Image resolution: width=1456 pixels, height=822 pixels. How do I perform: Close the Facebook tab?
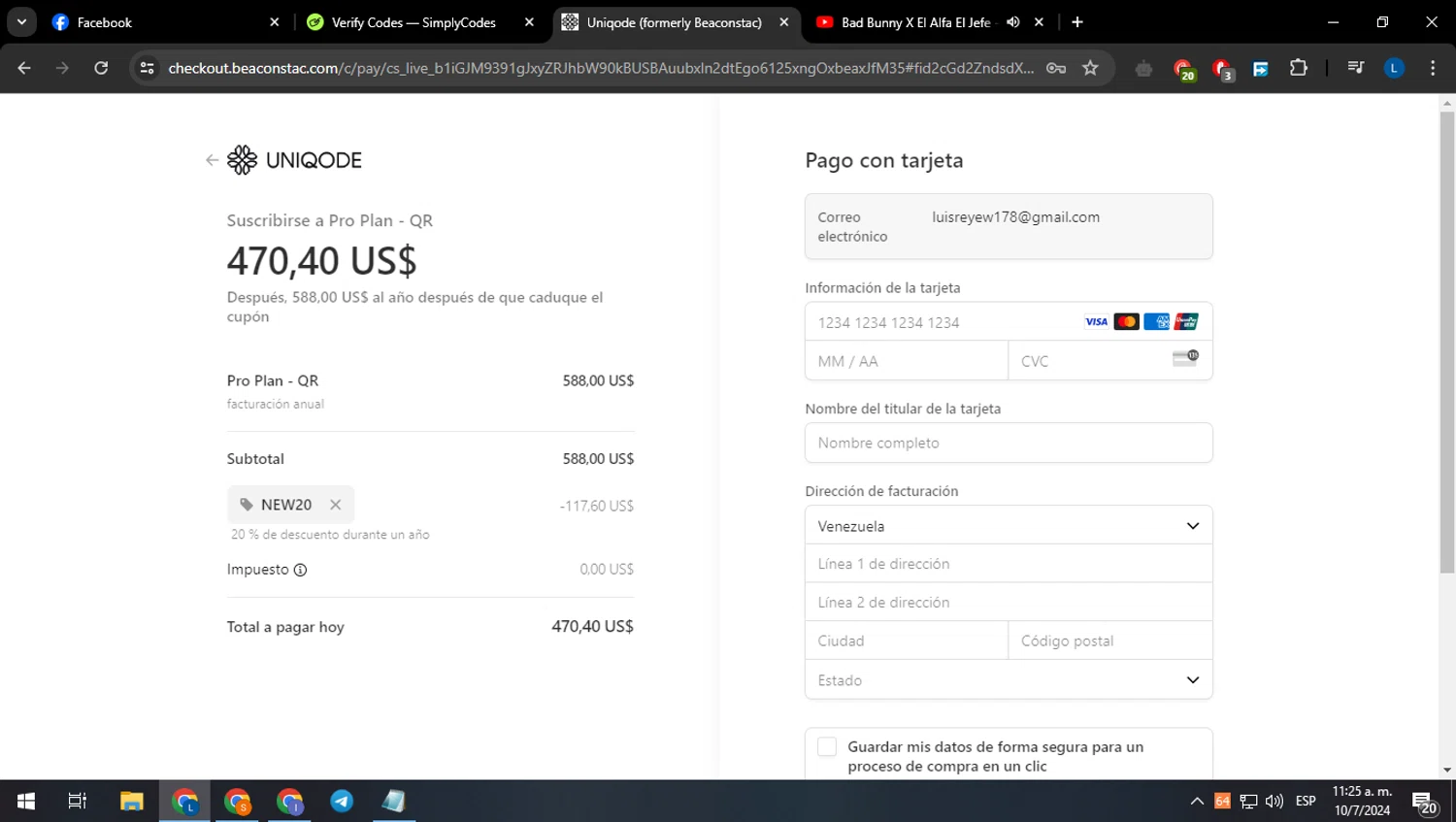pos(275,22)
